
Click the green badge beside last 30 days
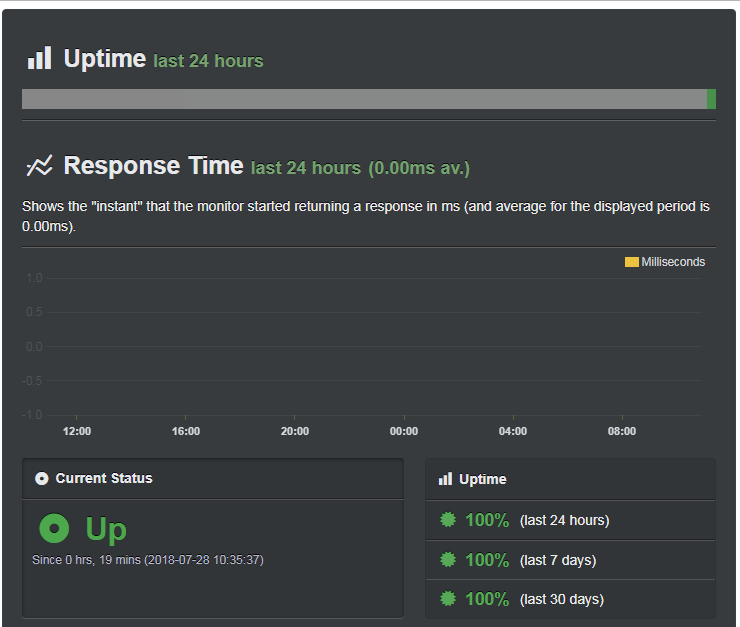coord(448,599)
